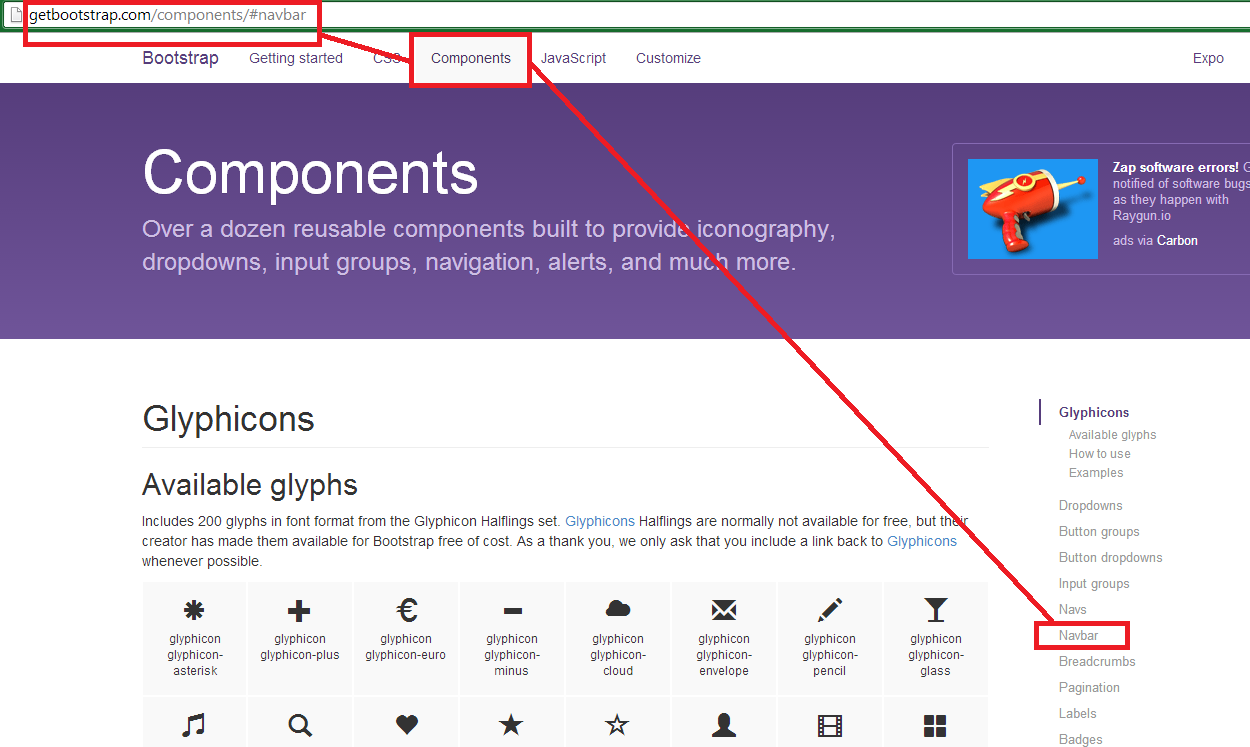Screen dimensions: 1250x747
Task: Open the Customize nav item
Action: pos(668,58)
